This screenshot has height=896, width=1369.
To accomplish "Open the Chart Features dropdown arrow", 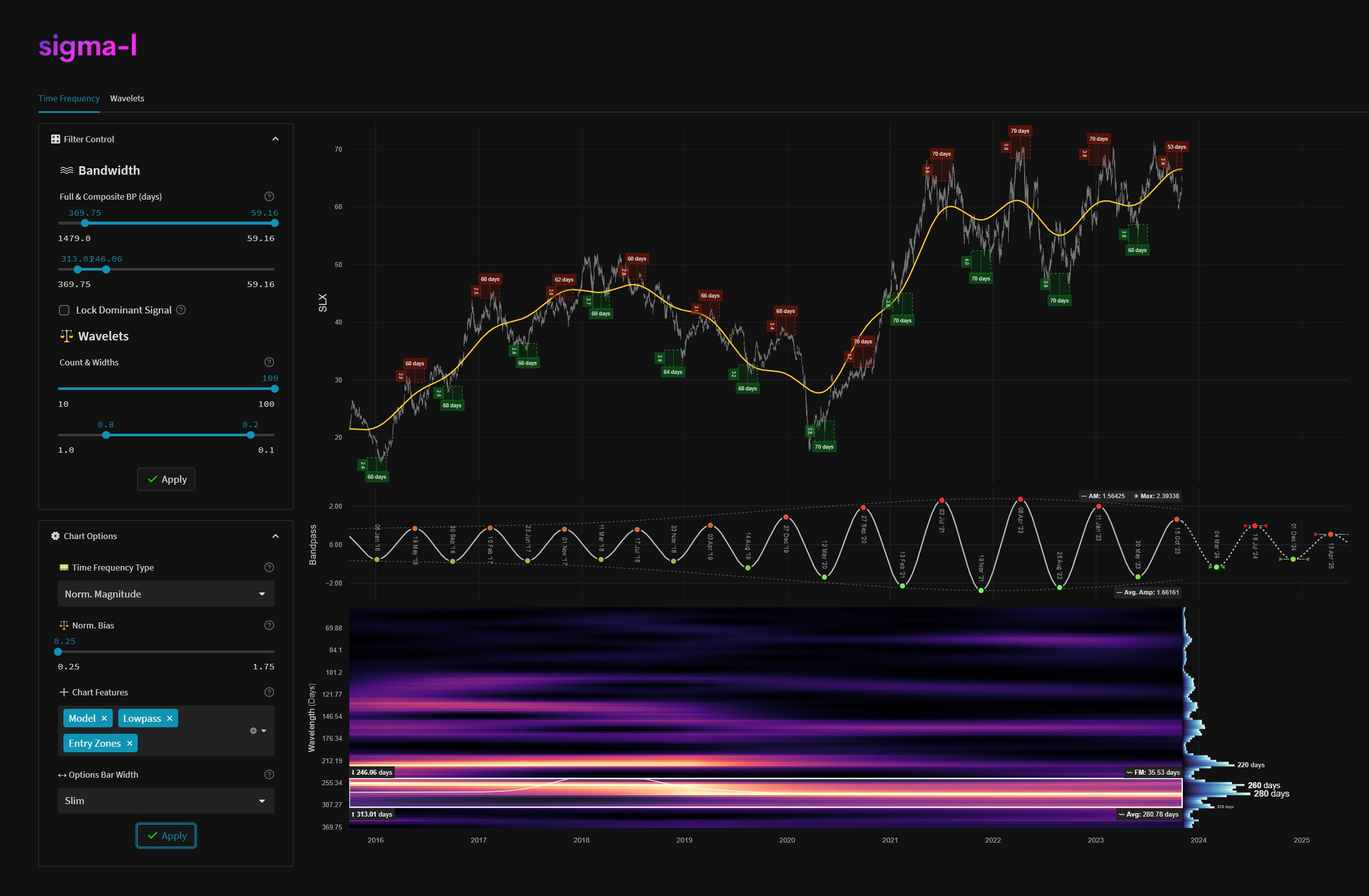I will click(x=264, y=731).
